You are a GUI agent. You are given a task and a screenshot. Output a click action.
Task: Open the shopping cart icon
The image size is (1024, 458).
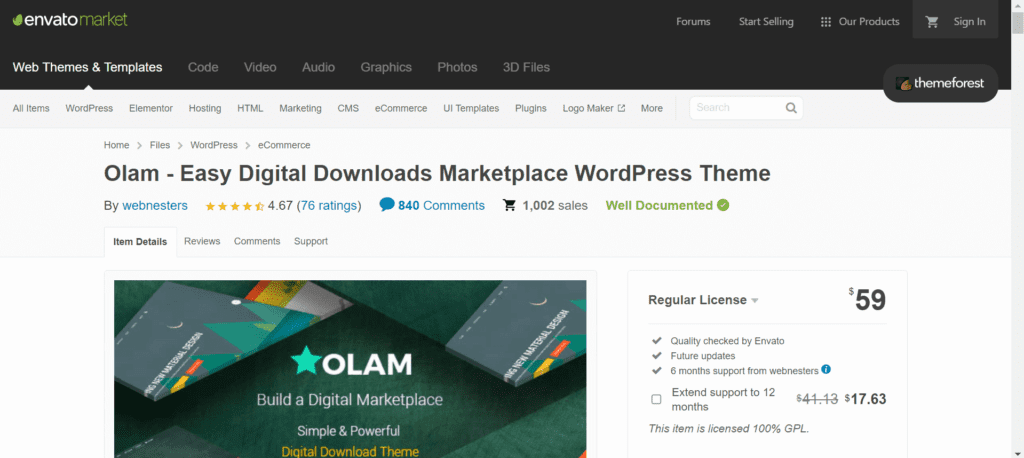(932, 22)
